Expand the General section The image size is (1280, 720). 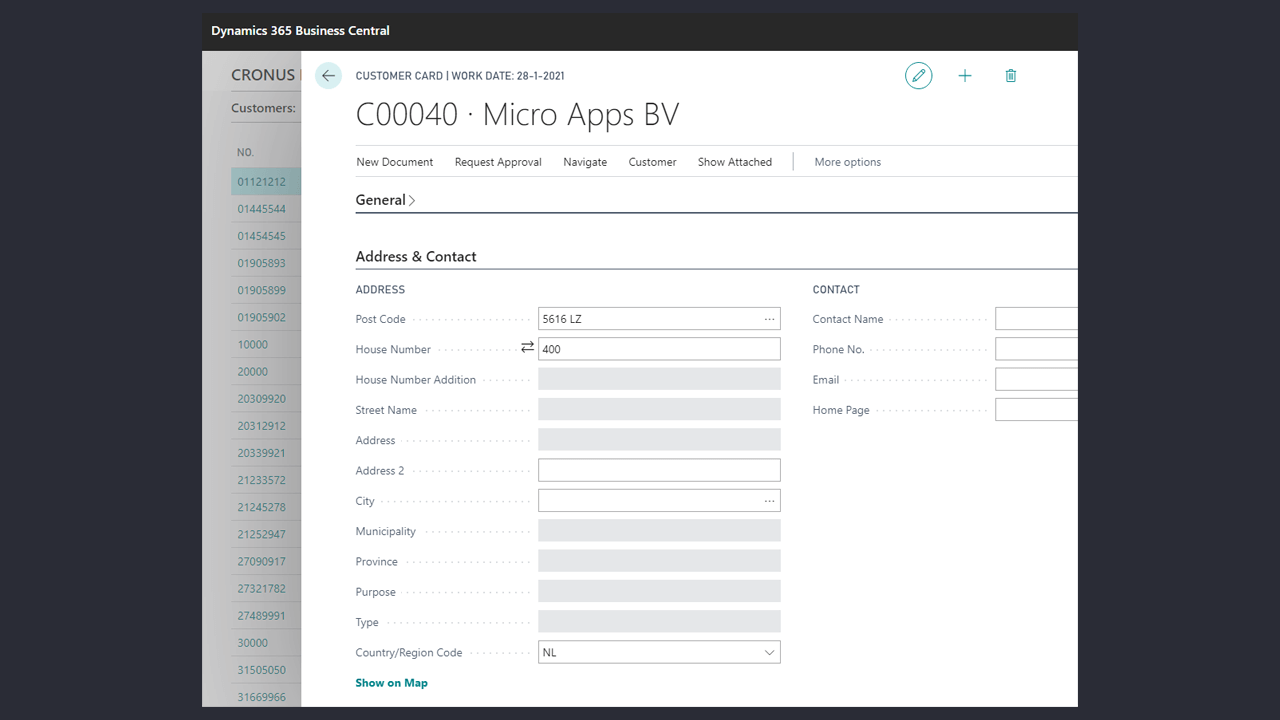(x=385, y=200)
